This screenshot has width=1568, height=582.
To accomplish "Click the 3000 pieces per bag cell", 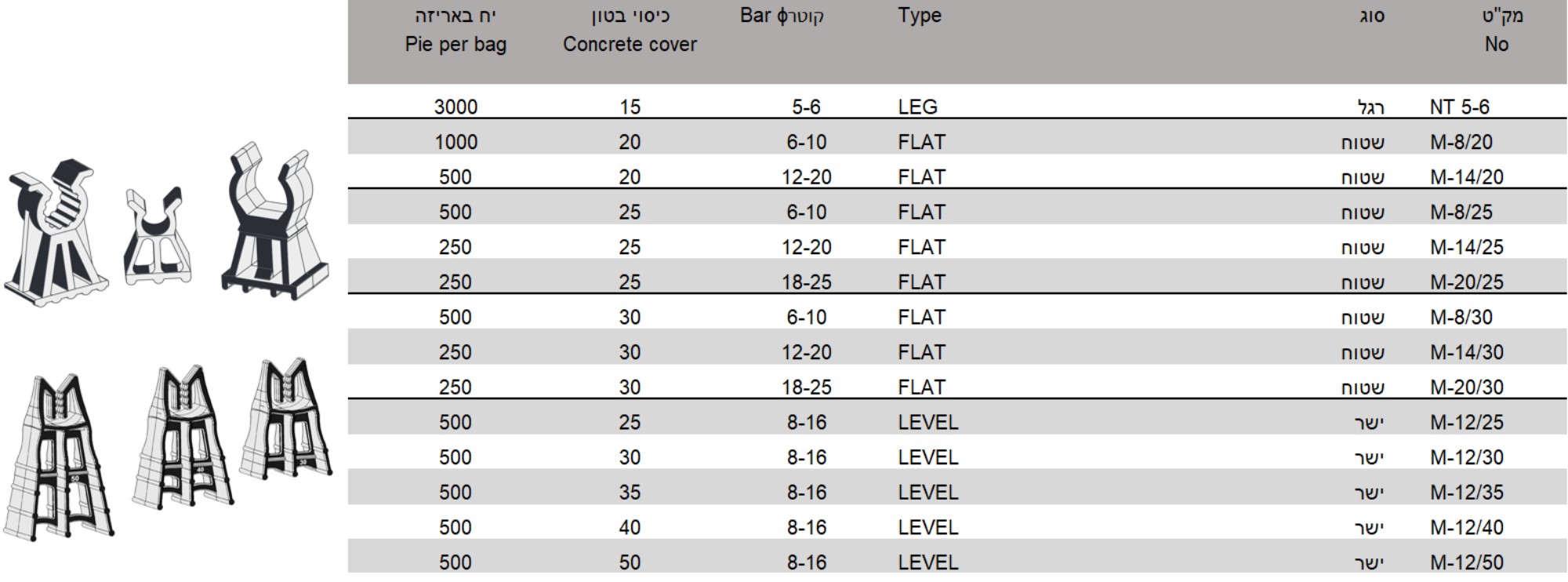I will (x=456, y=107).
